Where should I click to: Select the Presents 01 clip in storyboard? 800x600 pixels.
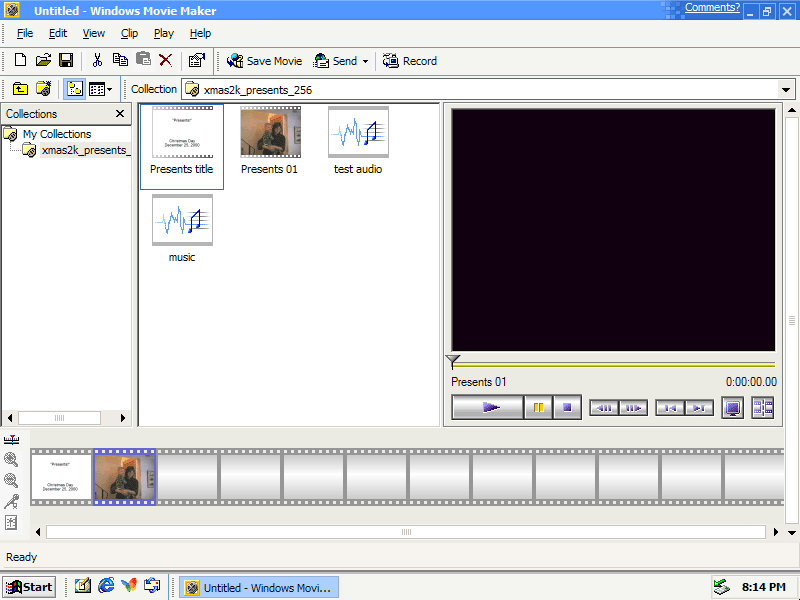124,477
